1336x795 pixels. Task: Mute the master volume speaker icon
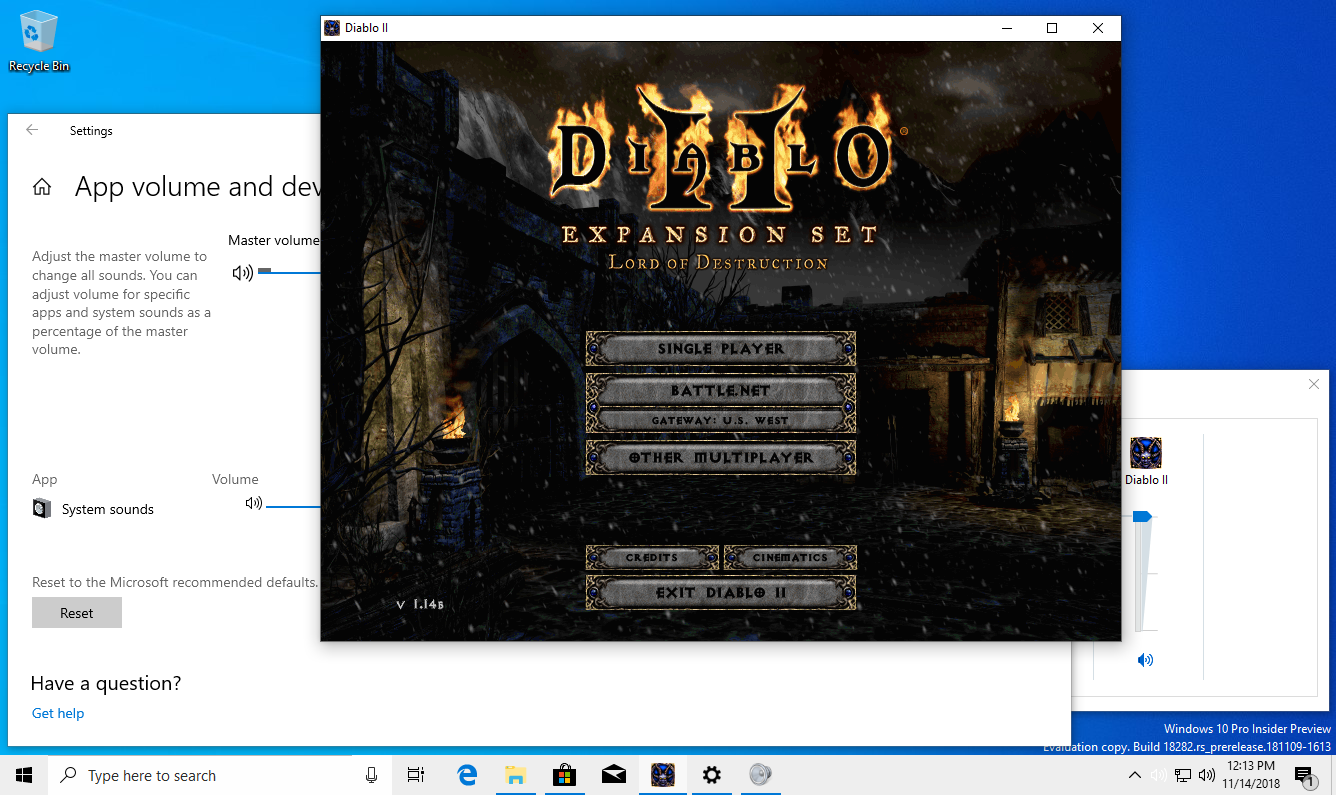coord(242,272)
